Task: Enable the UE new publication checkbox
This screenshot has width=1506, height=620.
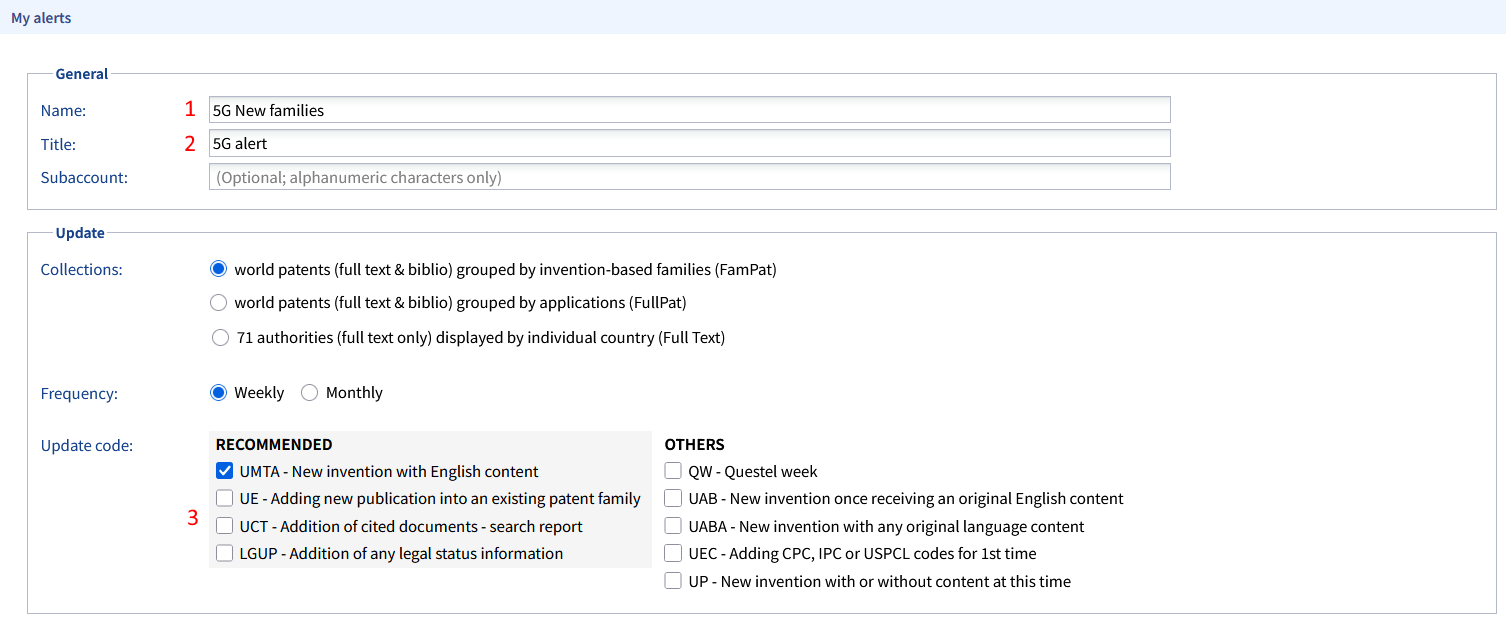Action: 225,499
